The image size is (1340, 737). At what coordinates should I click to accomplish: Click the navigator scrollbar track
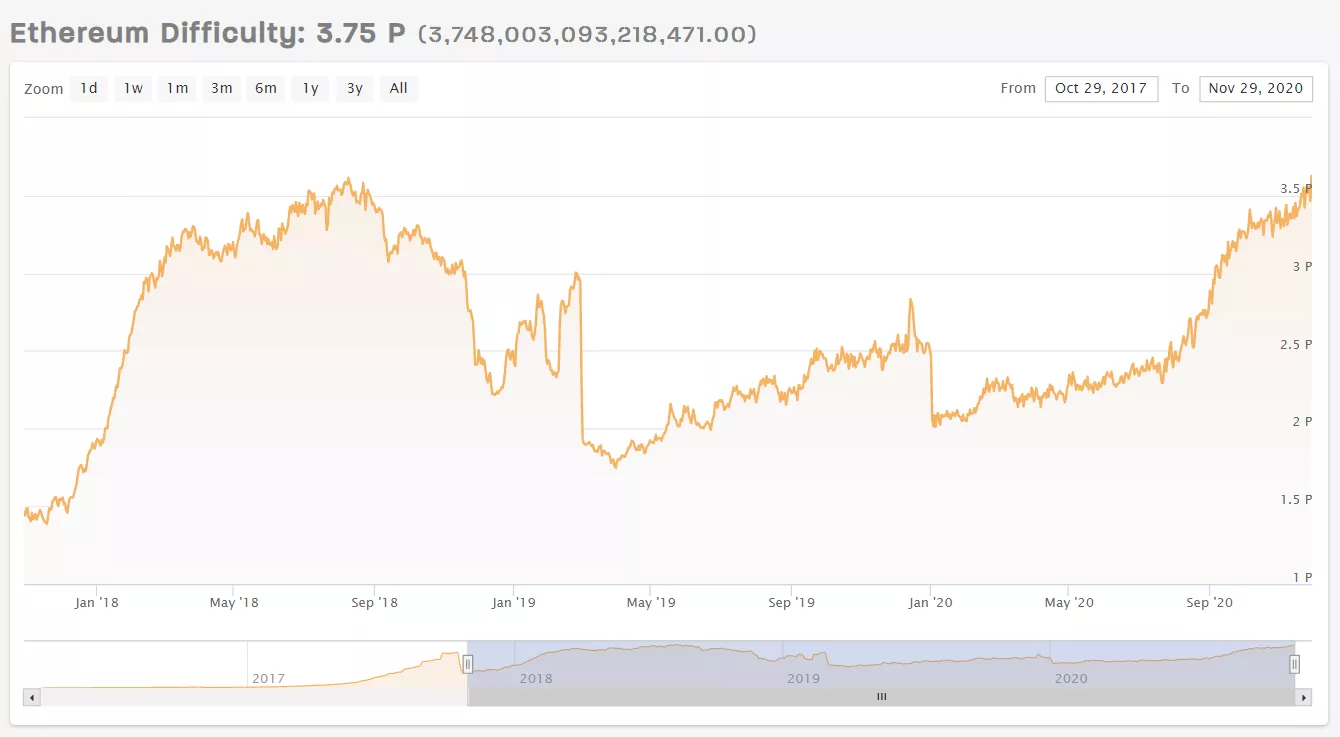coord(881,696)
